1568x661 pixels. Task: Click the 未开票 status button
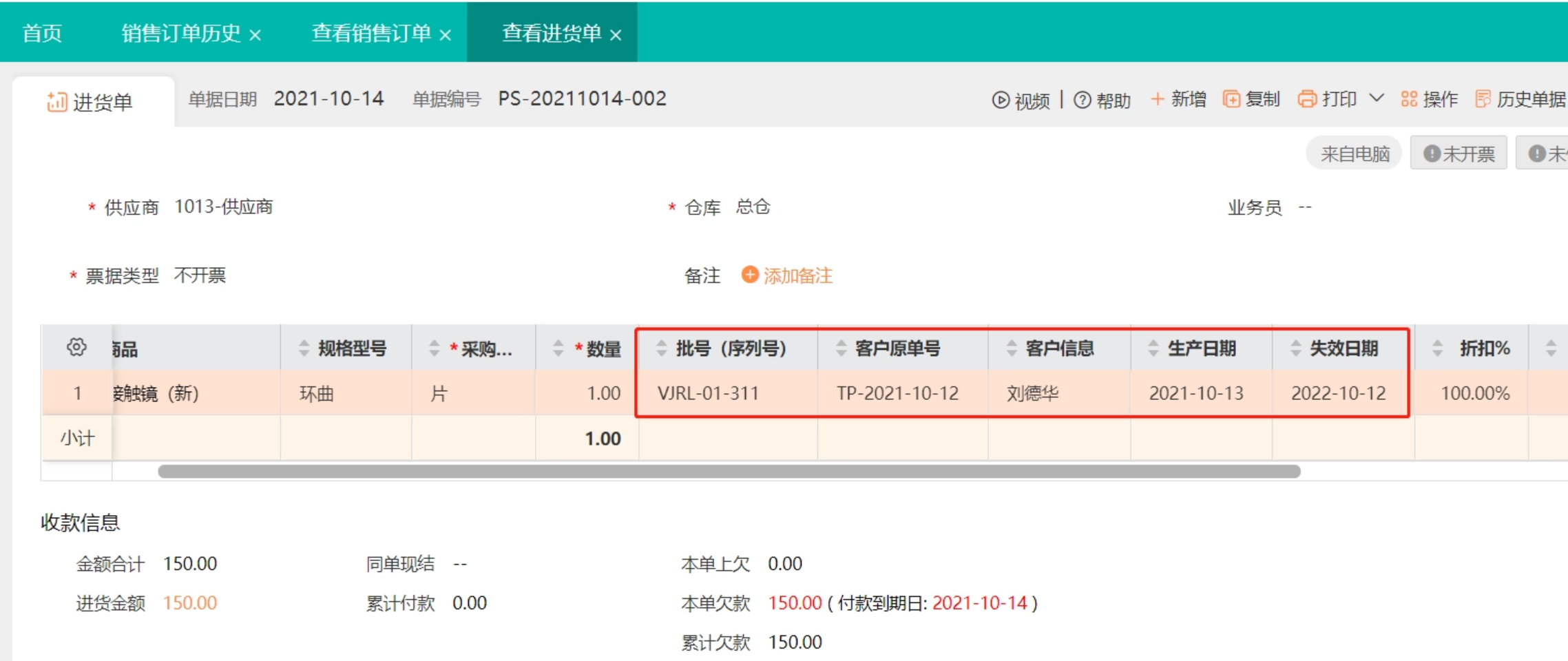pos(1459,154)
